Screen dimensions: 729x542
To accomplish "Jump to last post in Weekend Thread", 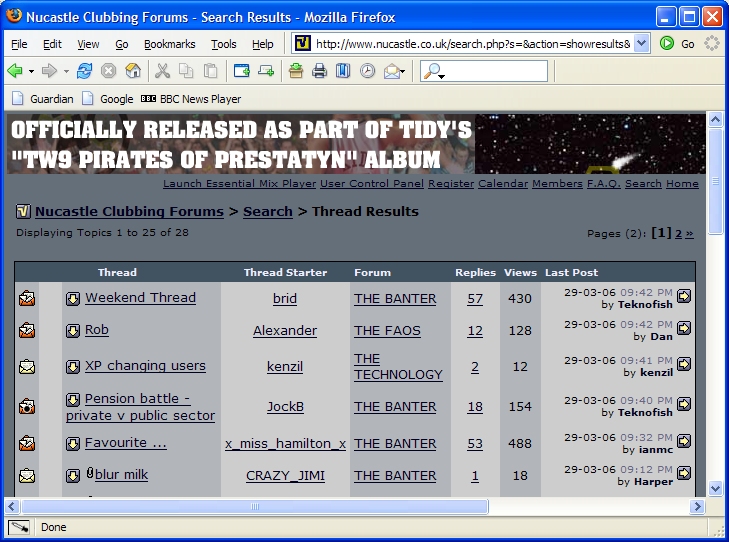I will [x=684, y=296].
